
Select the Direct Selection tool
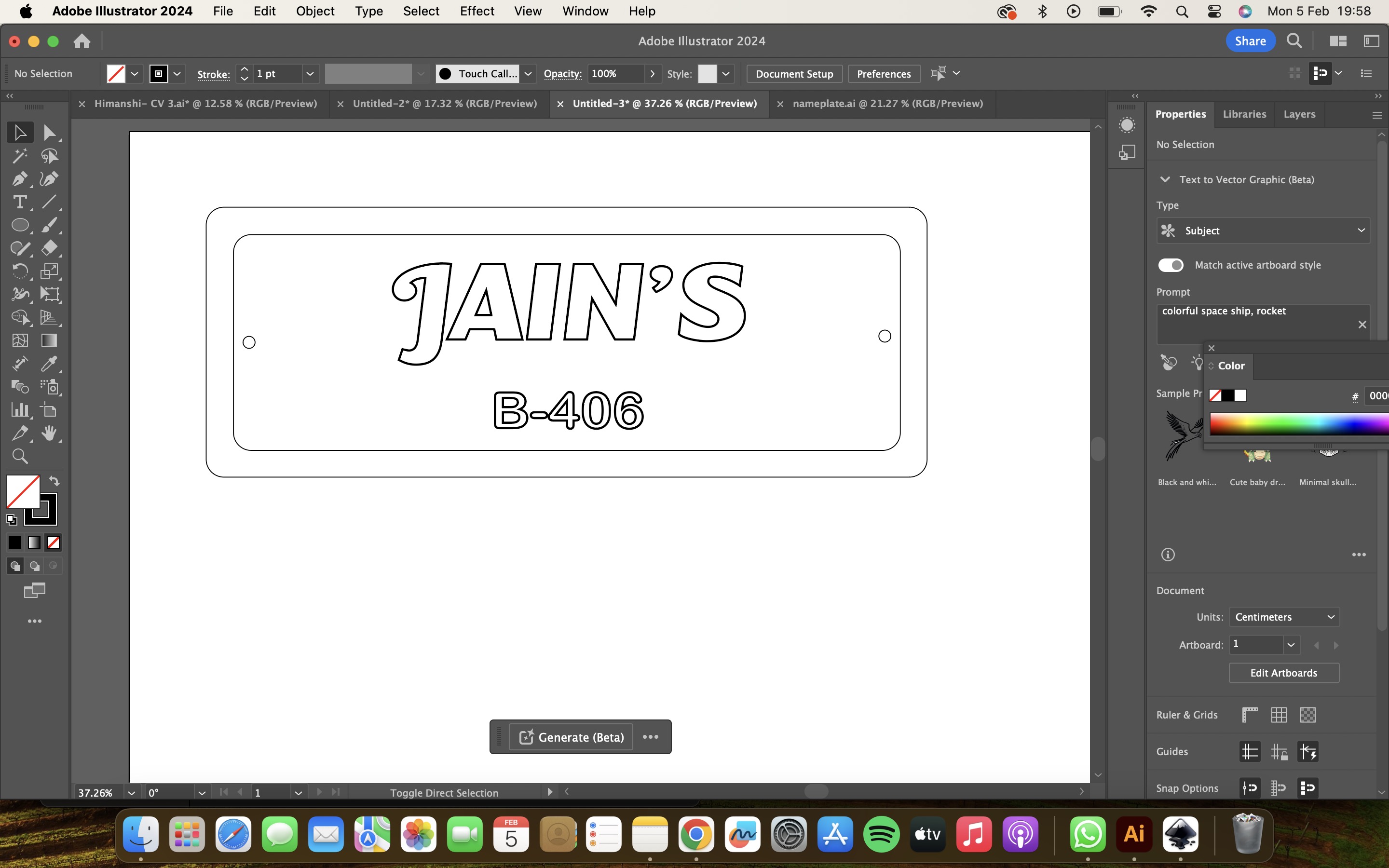tap(49, 133)
